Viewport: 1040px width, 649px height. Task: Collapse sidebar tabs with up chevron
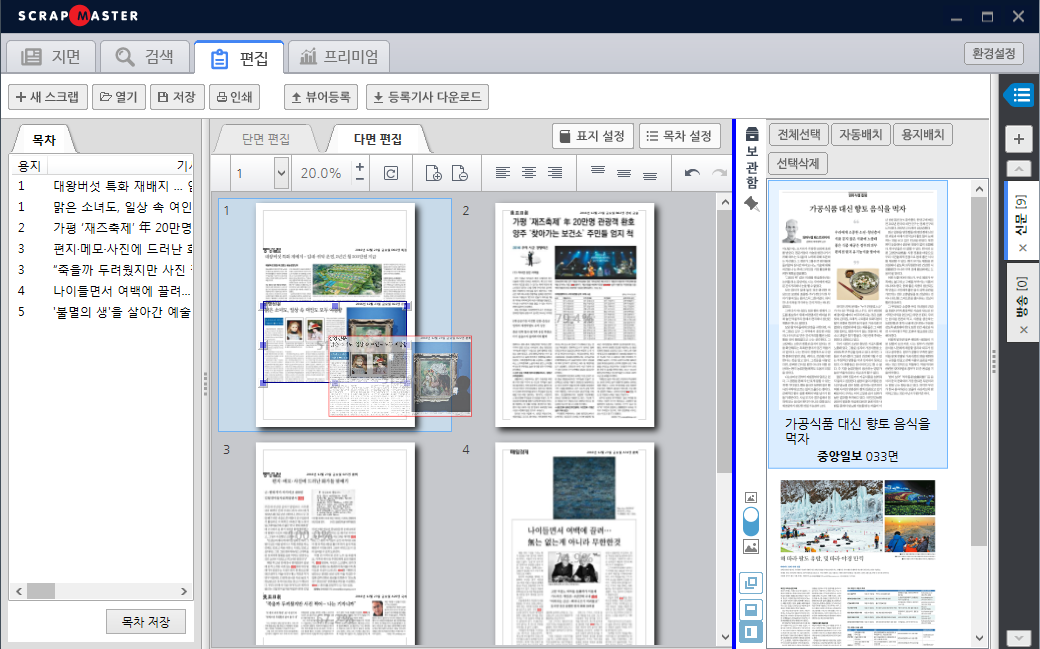pyautogui.click(x=1019, y=169)
